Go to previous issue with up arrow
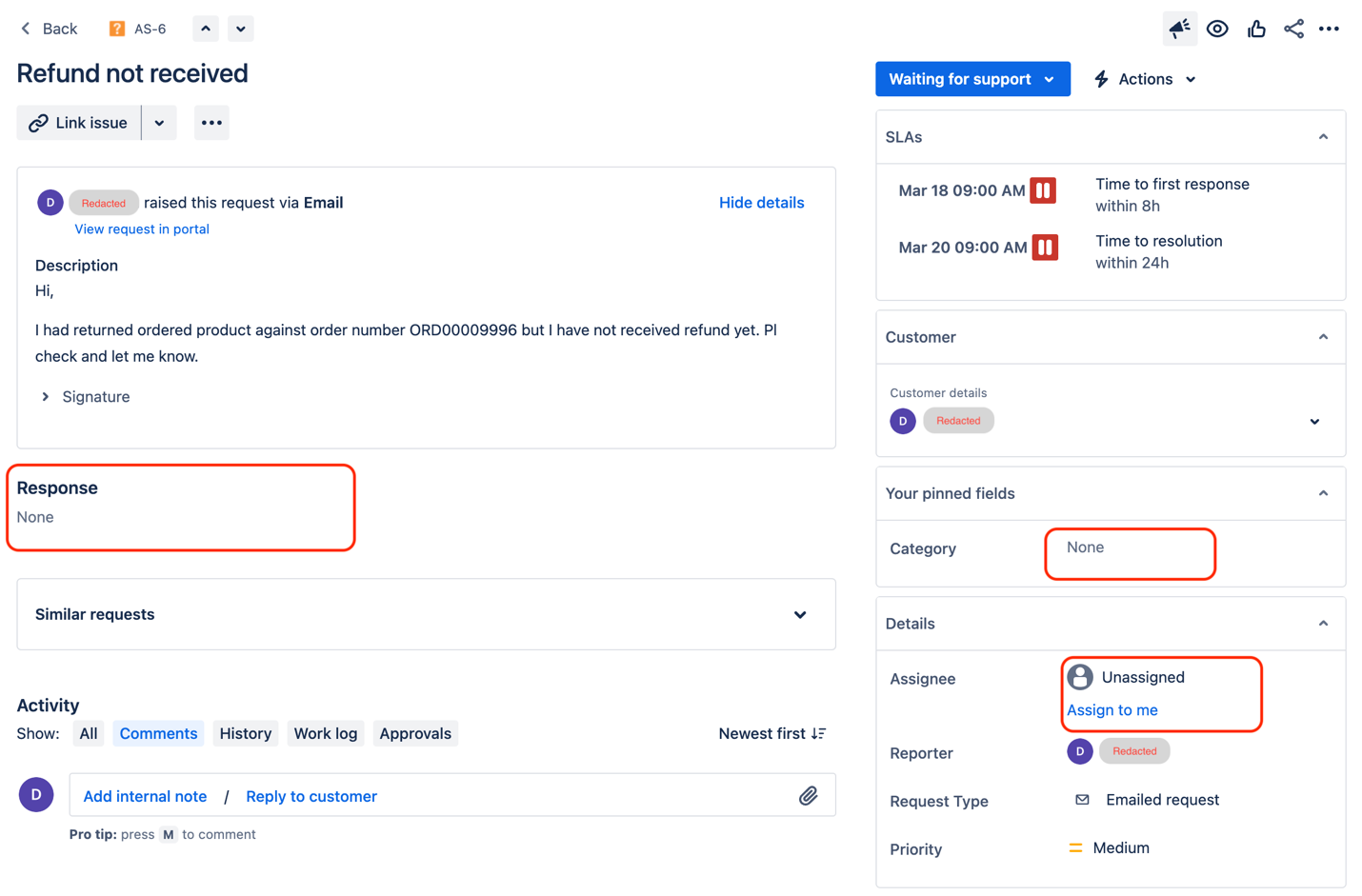 (x=206, y=29)
